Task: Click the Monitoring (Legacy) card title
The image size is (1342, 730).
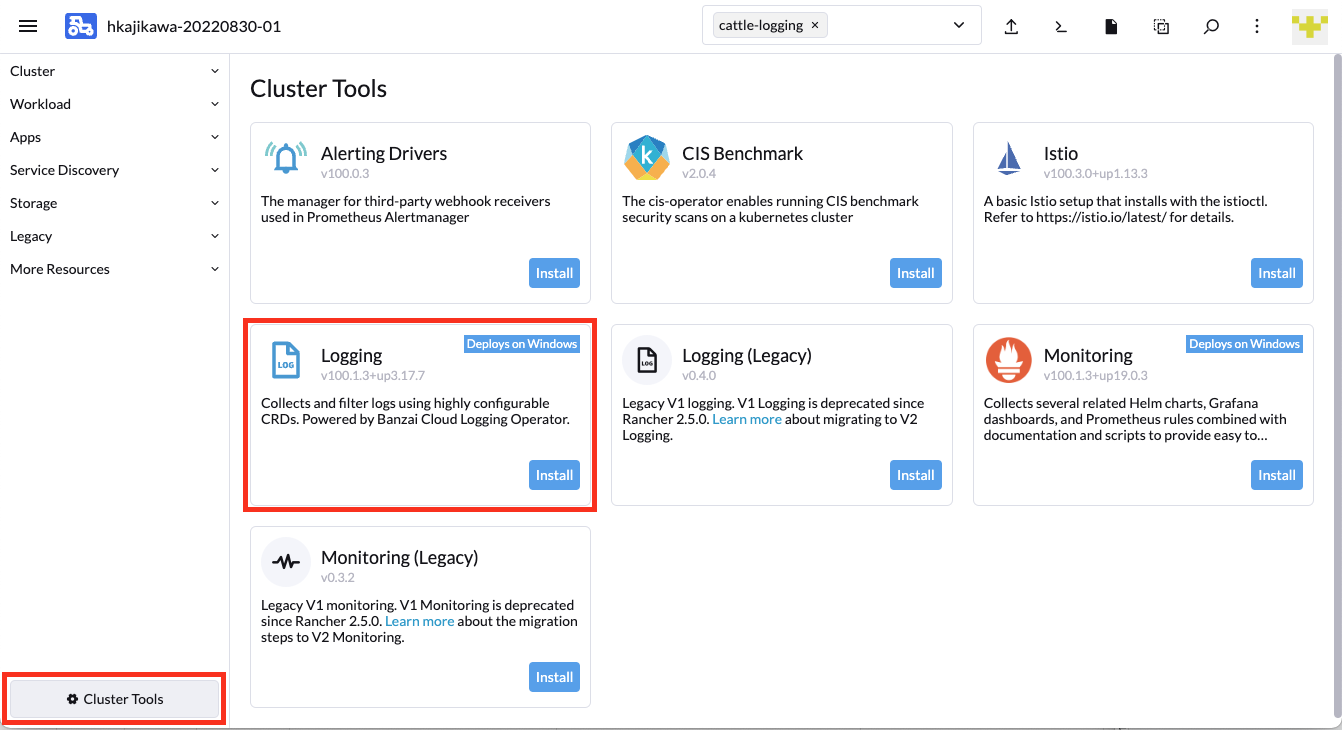Action: (x=400, y=557)
